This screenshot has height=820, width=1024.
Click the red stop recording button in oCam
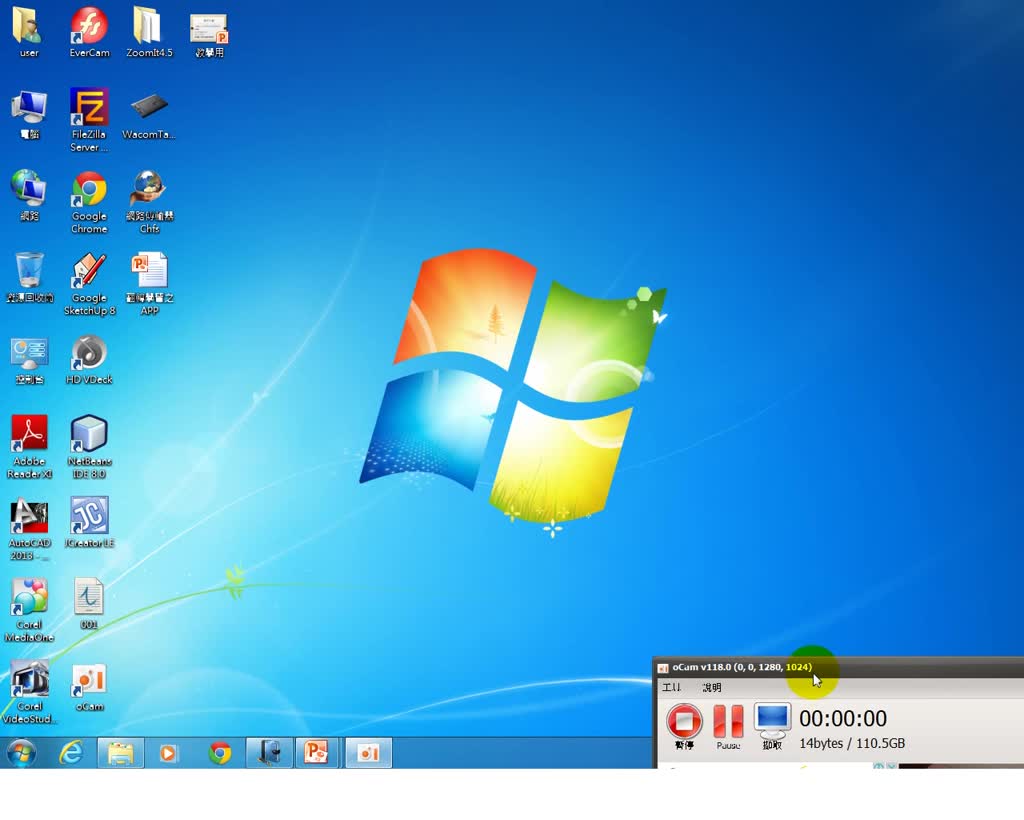coord(684,721)
